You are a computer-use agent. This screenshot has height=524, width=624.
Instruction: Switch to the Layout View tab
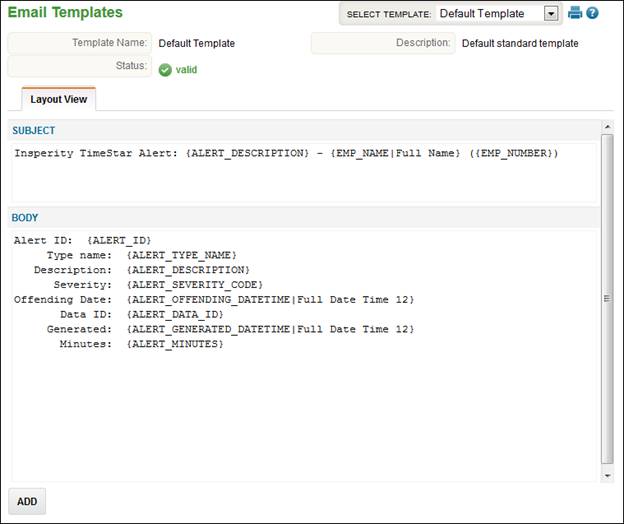coord(58,99)
